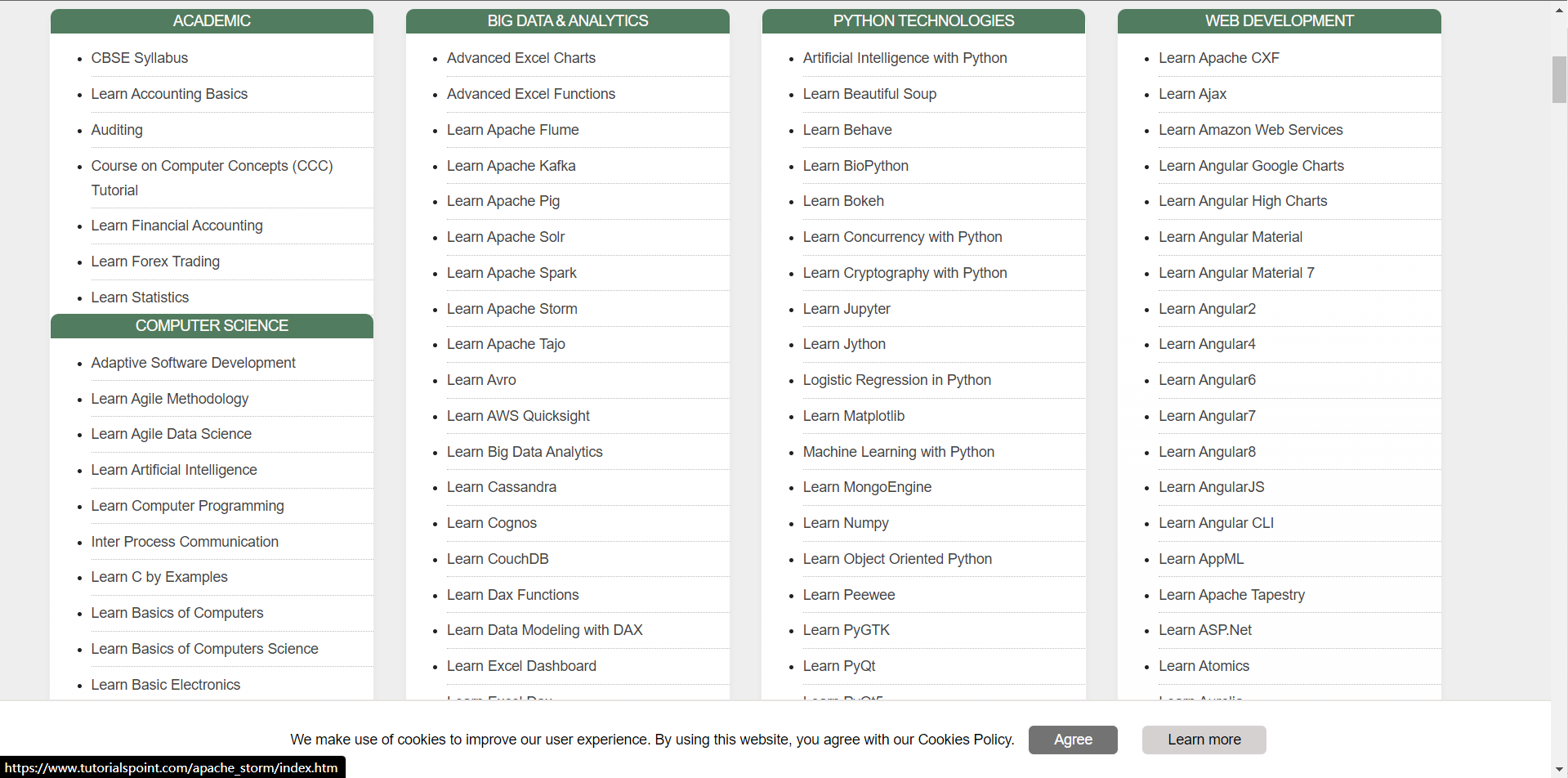Open Learn Concurrency with Python link
This screenshot has height=778, width=1568.
tap(902, 237)
